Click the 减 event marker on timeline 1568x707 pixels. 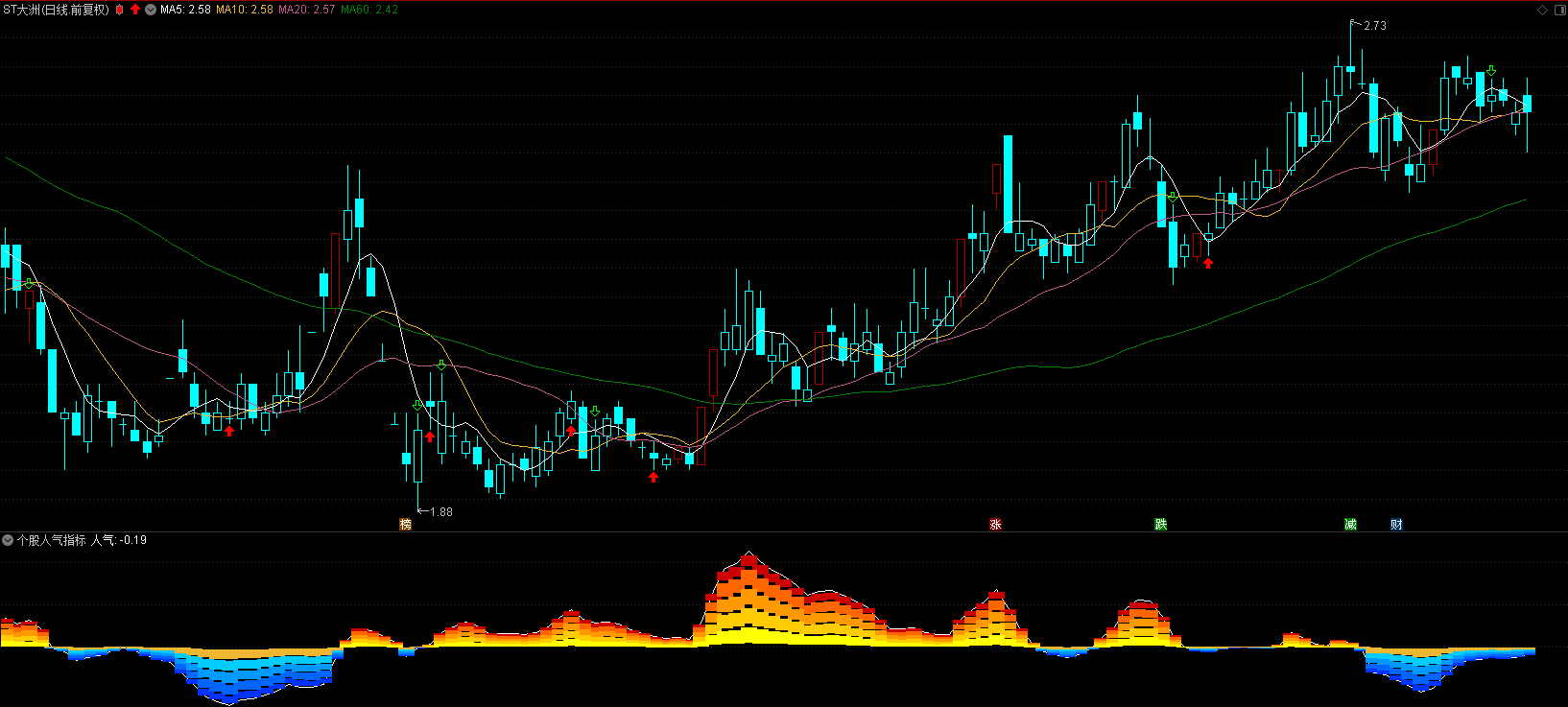tap(1350, 524)
